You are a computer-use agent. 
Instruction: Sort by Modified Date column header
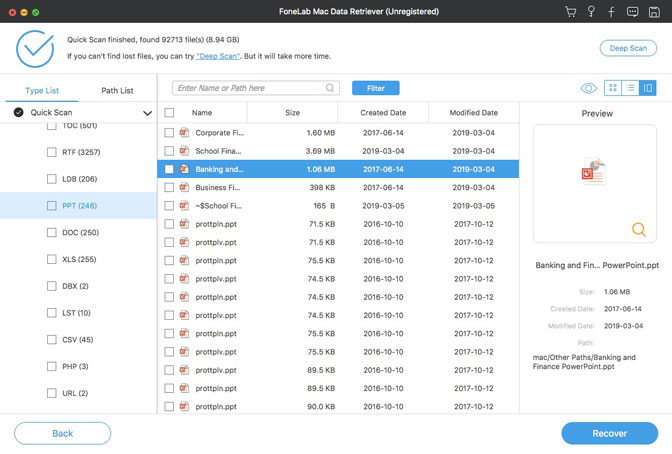pyautogui.click(x=474, y=113)
